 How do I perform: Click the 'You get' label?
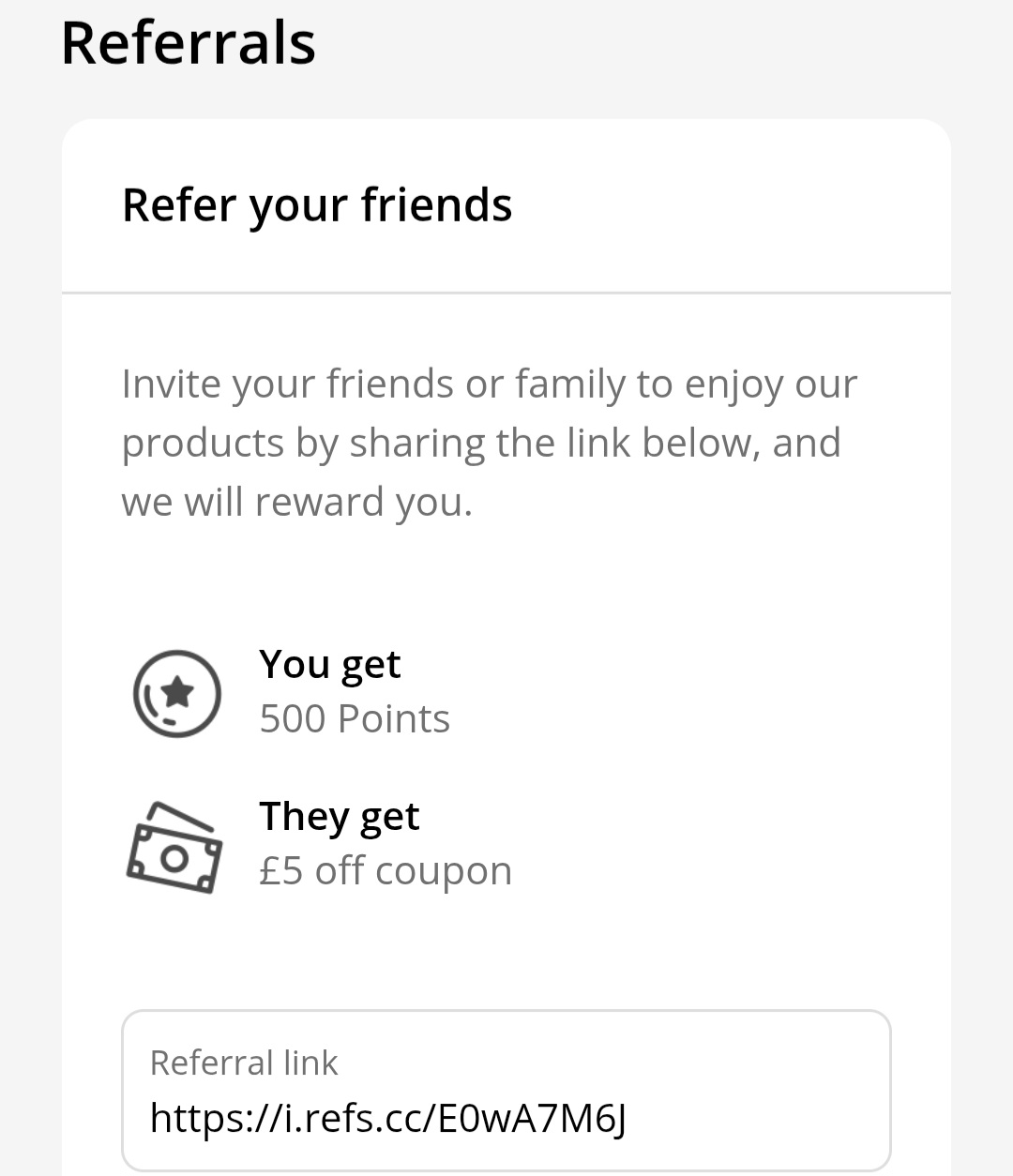coord(330,664)
